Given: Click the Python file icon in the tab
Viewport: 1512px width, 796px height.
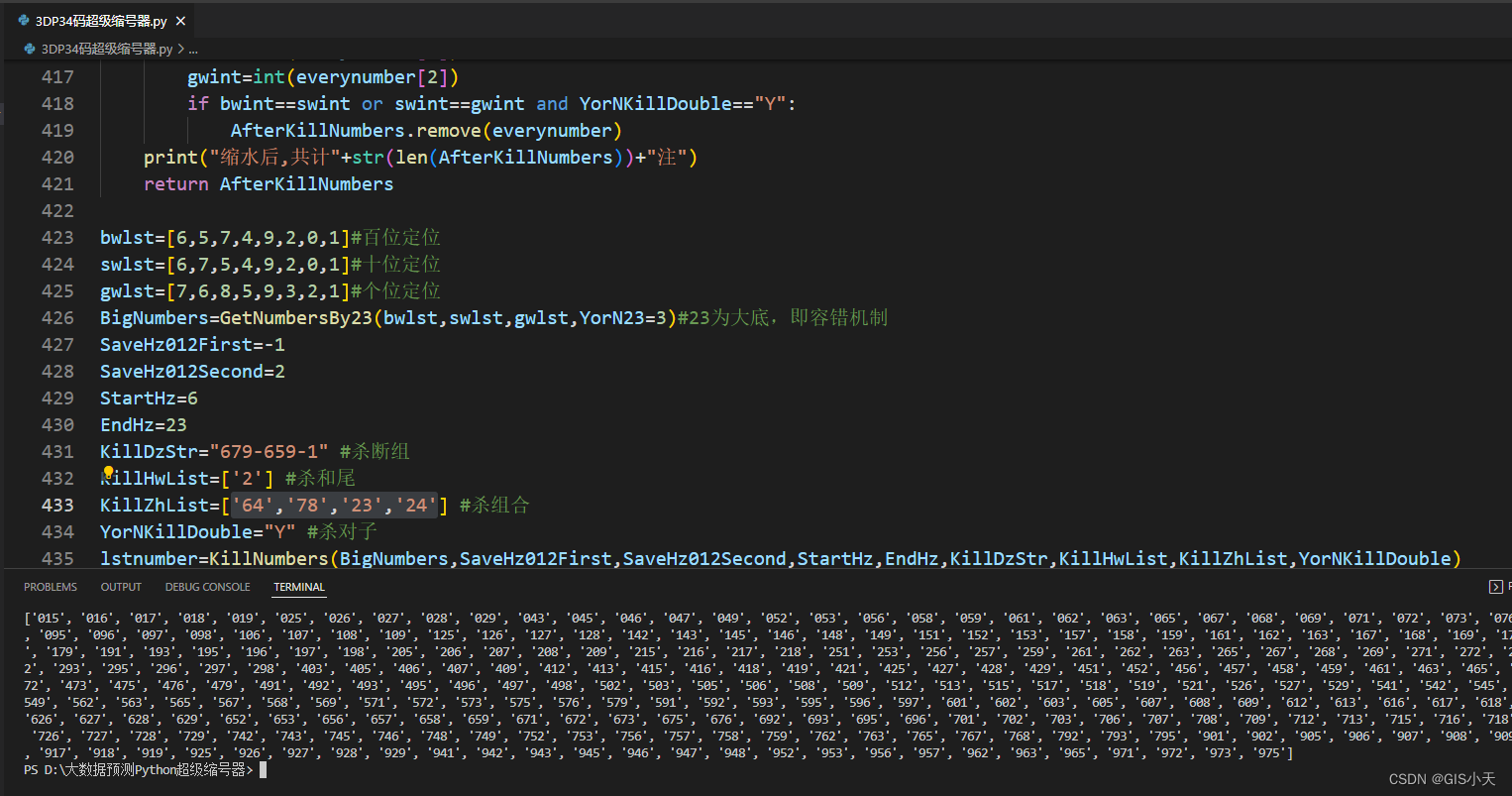Looking at the screenshot, I should coord(24,21).
